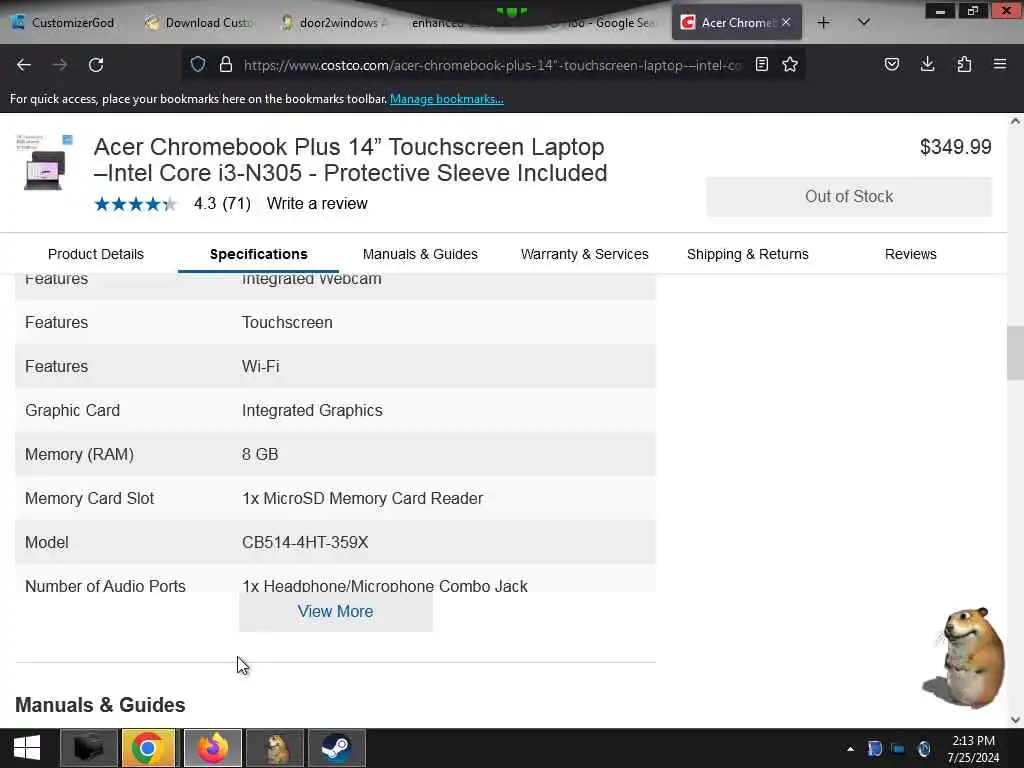This screenshot has width=1024, height=768.
Task: Click the scrollbar down arrow
Action: [x=1015, y=720]
